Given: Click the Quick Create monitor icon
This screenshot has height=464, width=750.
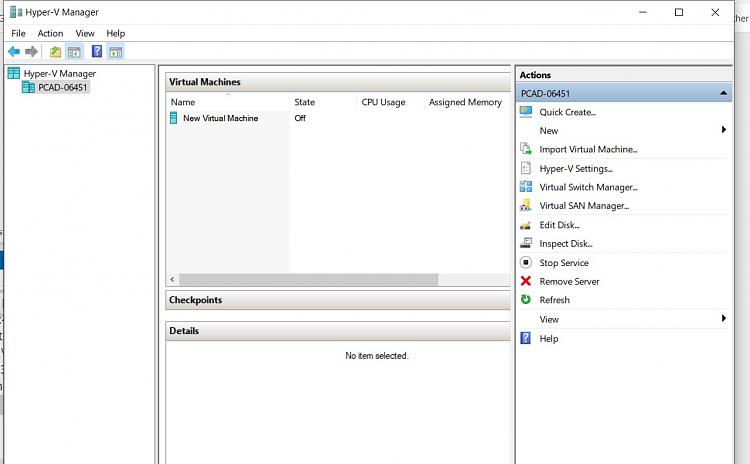Looking at the screenshot, I should click(526, 112).
